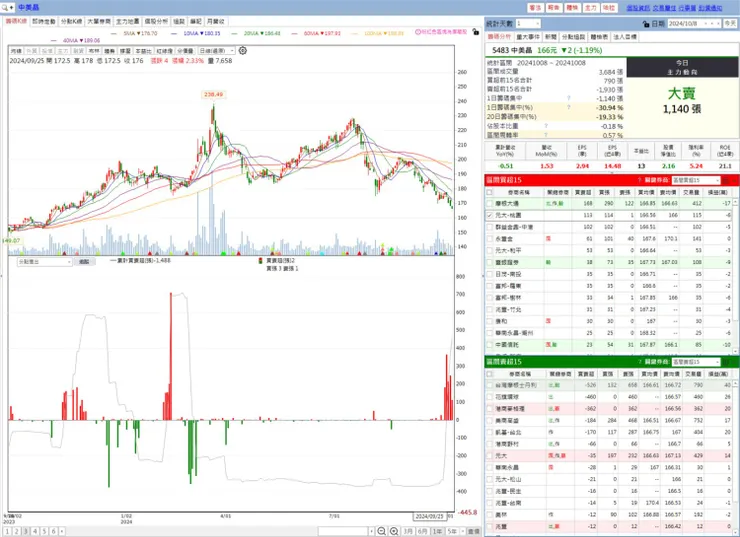Select the 3月 time range
This screenshot has width=740, height=537.
[408, 531]
